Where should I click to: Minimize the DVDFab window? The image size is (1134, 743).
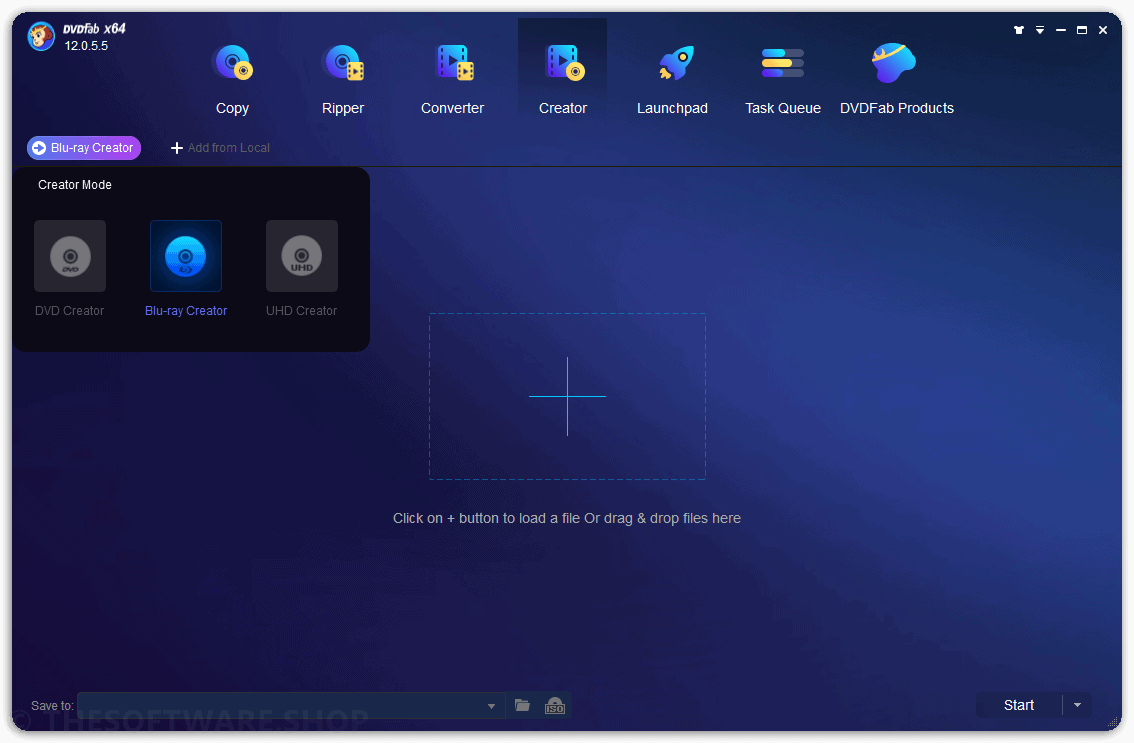pyautogui.click(x=1061, y=30)
